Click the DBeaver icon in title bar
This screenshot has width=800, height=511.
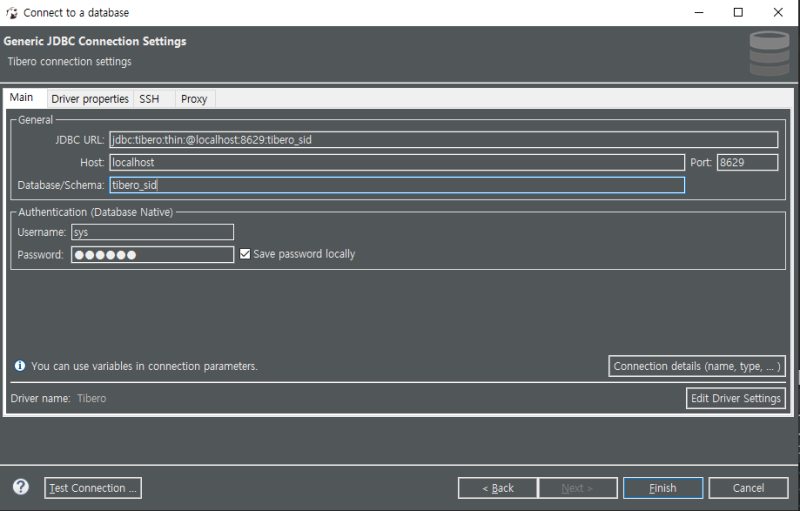coord(12,13)
